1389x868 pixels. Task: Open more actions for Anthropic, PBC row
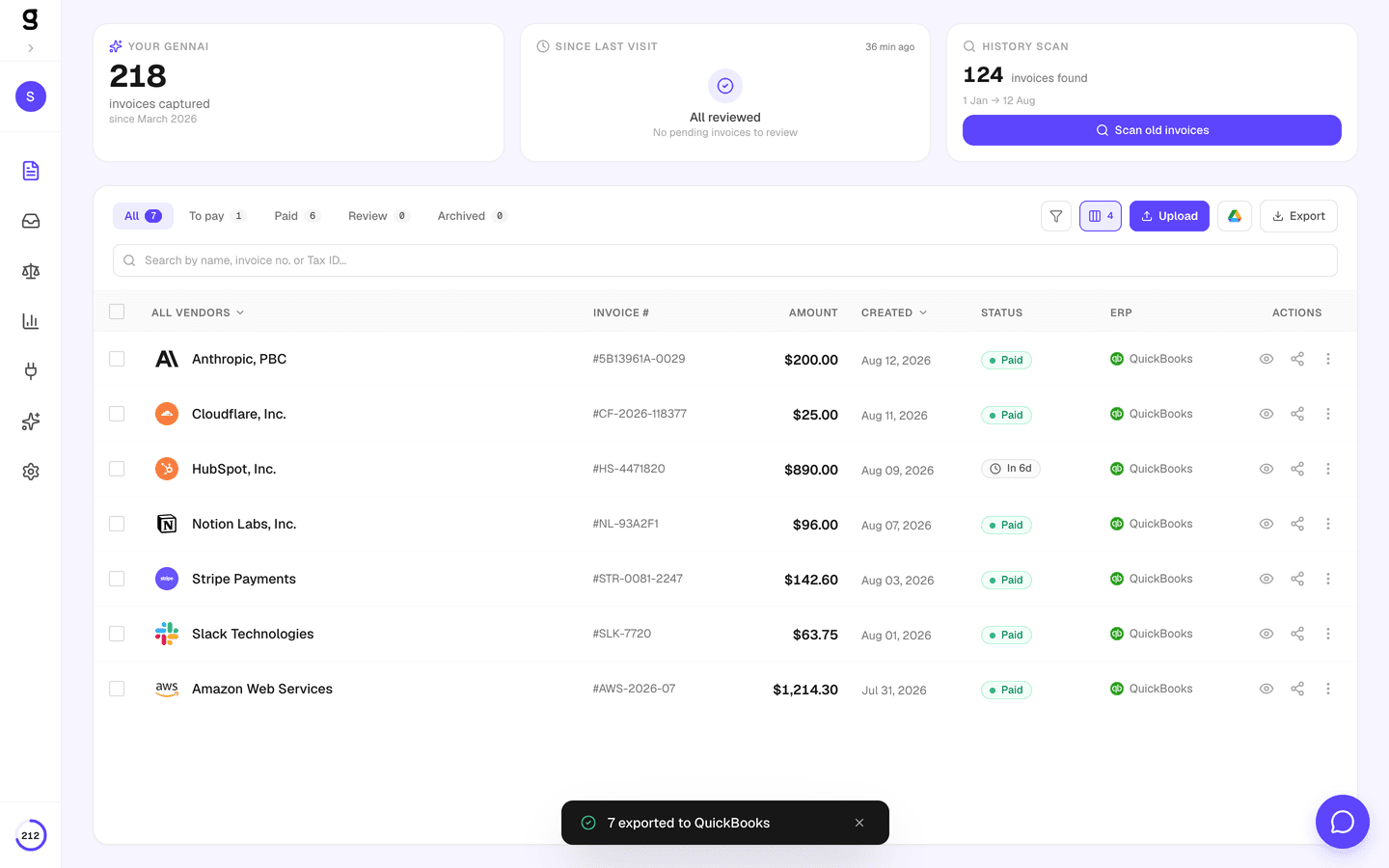coord(1328,359)
